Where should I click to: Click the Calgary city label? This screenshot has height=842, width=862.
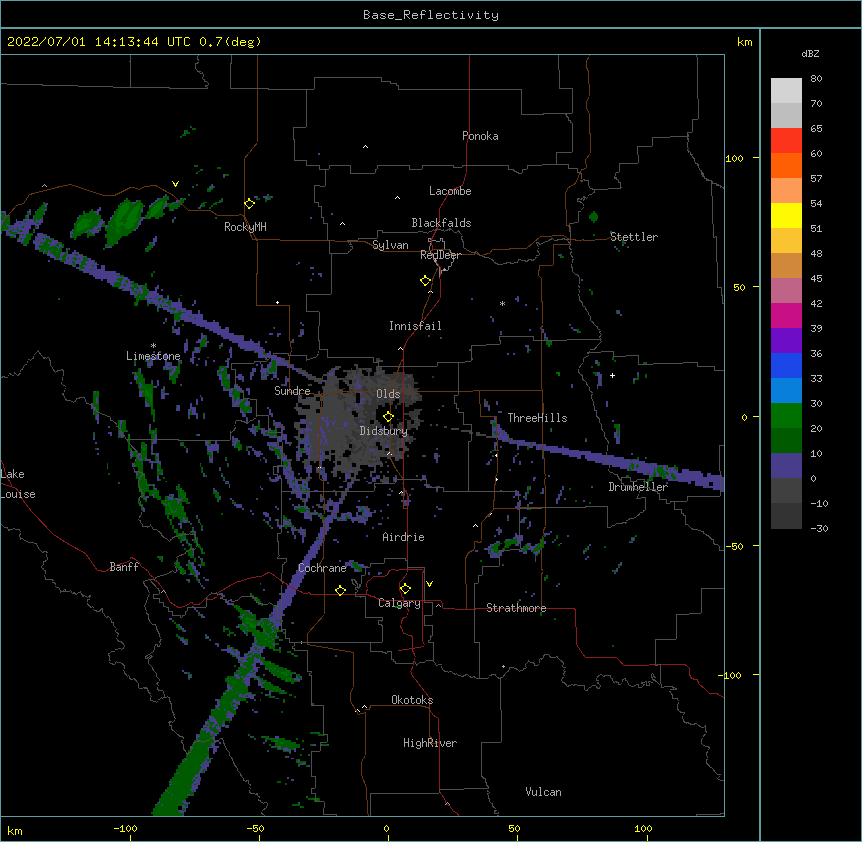click(x=399, y=603)
